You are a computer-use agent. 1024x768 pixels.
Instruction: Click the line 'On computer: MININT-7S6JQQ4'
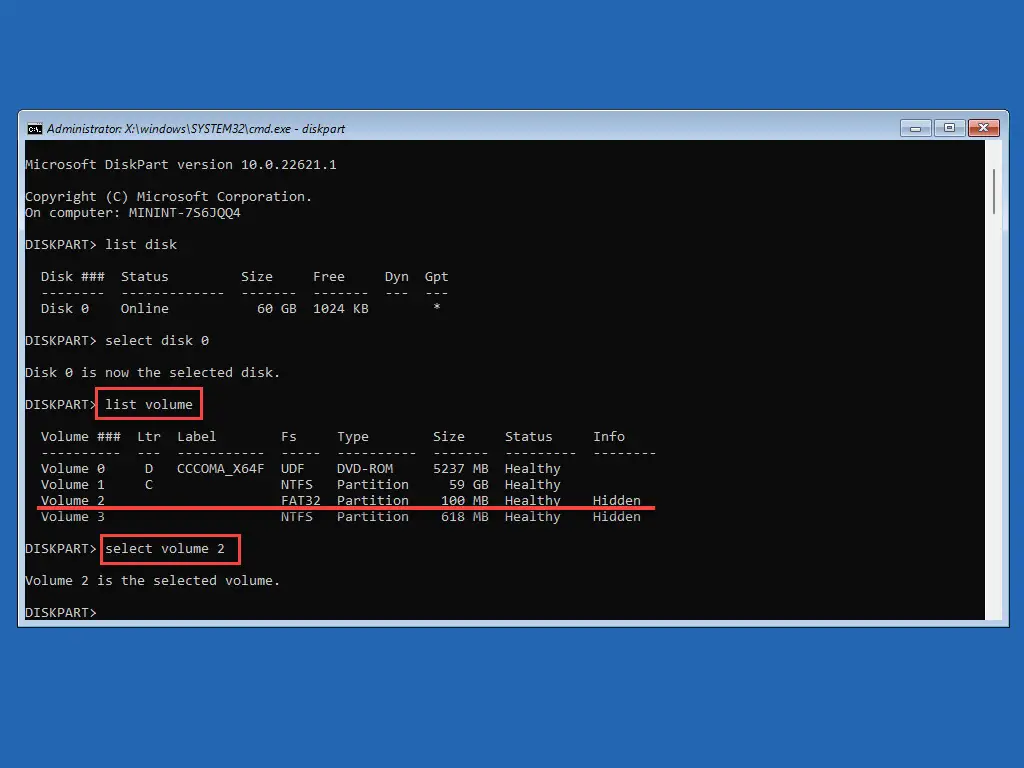133,213
